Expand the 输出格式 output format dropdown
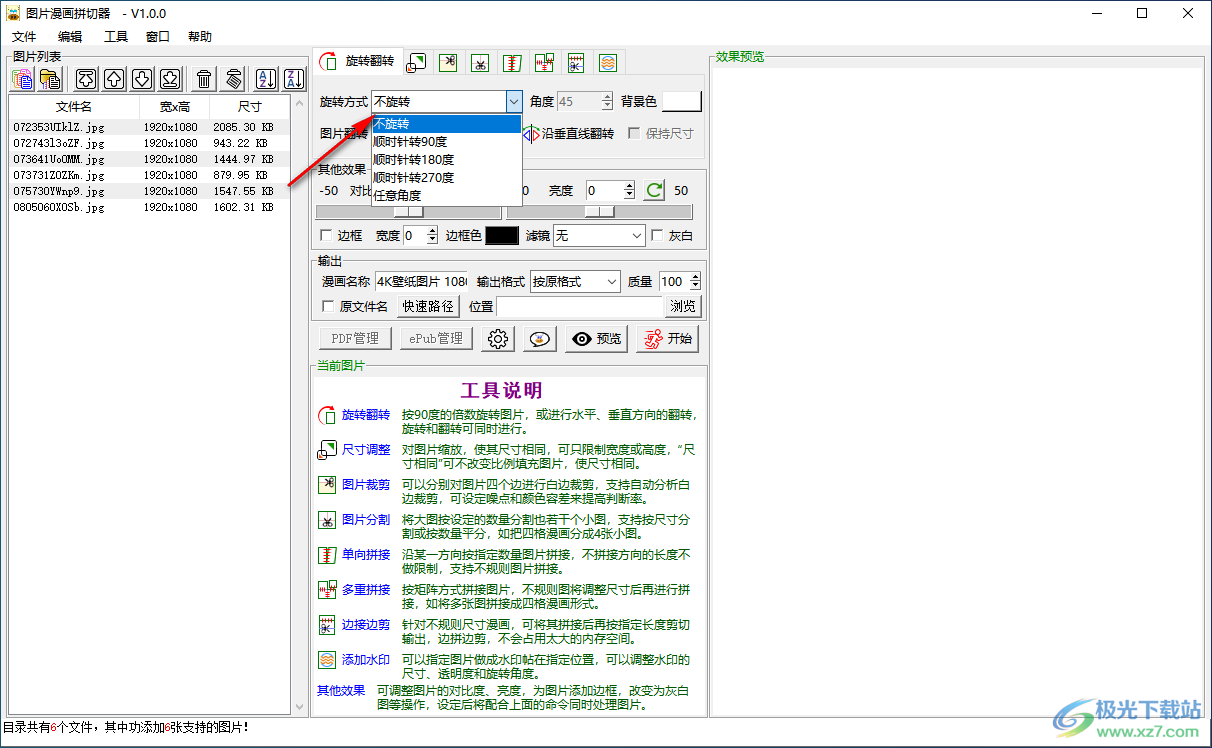Image resolution: width=1212 pixels, height=748 pixels. (x=574, y=281)
